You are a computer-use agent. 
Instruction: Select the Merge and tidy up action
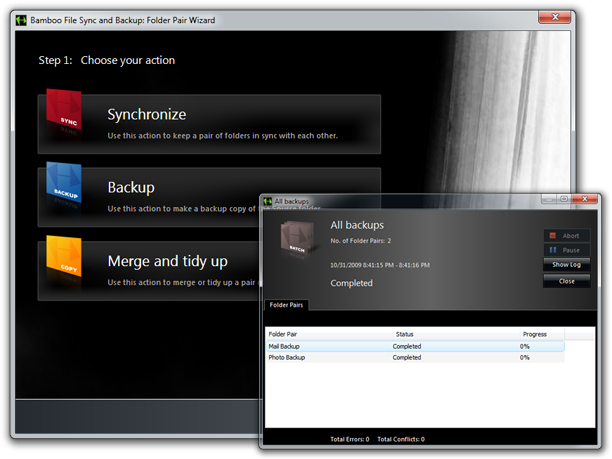tap(150, 269)
